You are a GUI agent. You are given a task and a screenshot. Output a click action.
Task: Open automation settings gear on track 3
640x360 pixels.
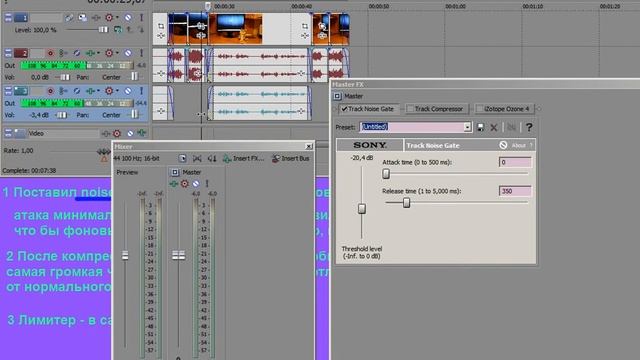pos(109,91)
